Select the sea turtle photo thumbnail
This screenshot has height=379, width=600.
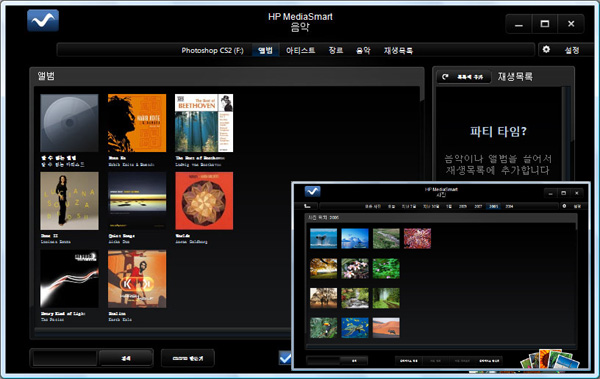(355, 328)
